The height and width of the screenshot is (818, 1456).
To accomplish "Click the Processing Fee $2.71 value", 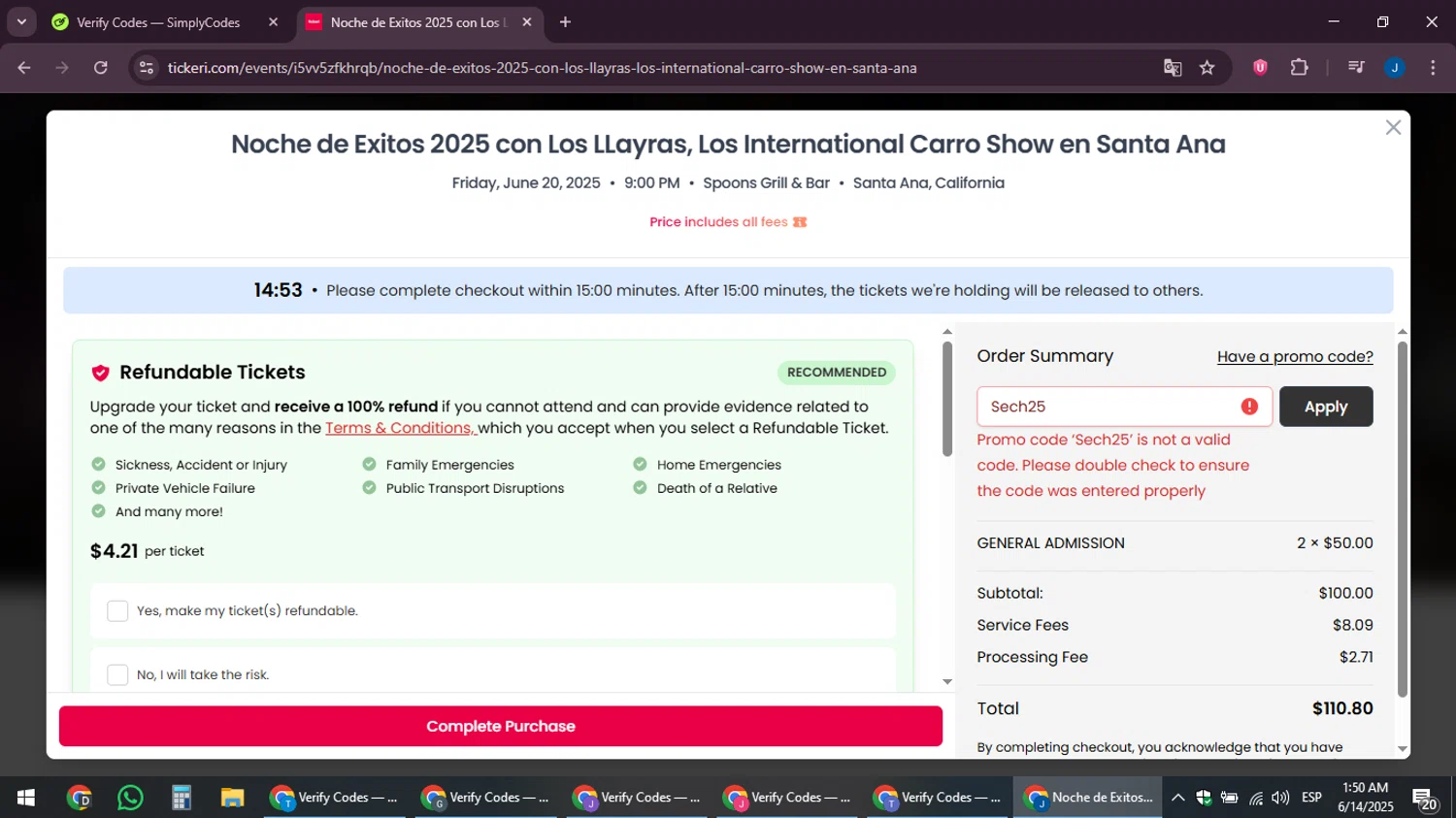I will 1356,657.
